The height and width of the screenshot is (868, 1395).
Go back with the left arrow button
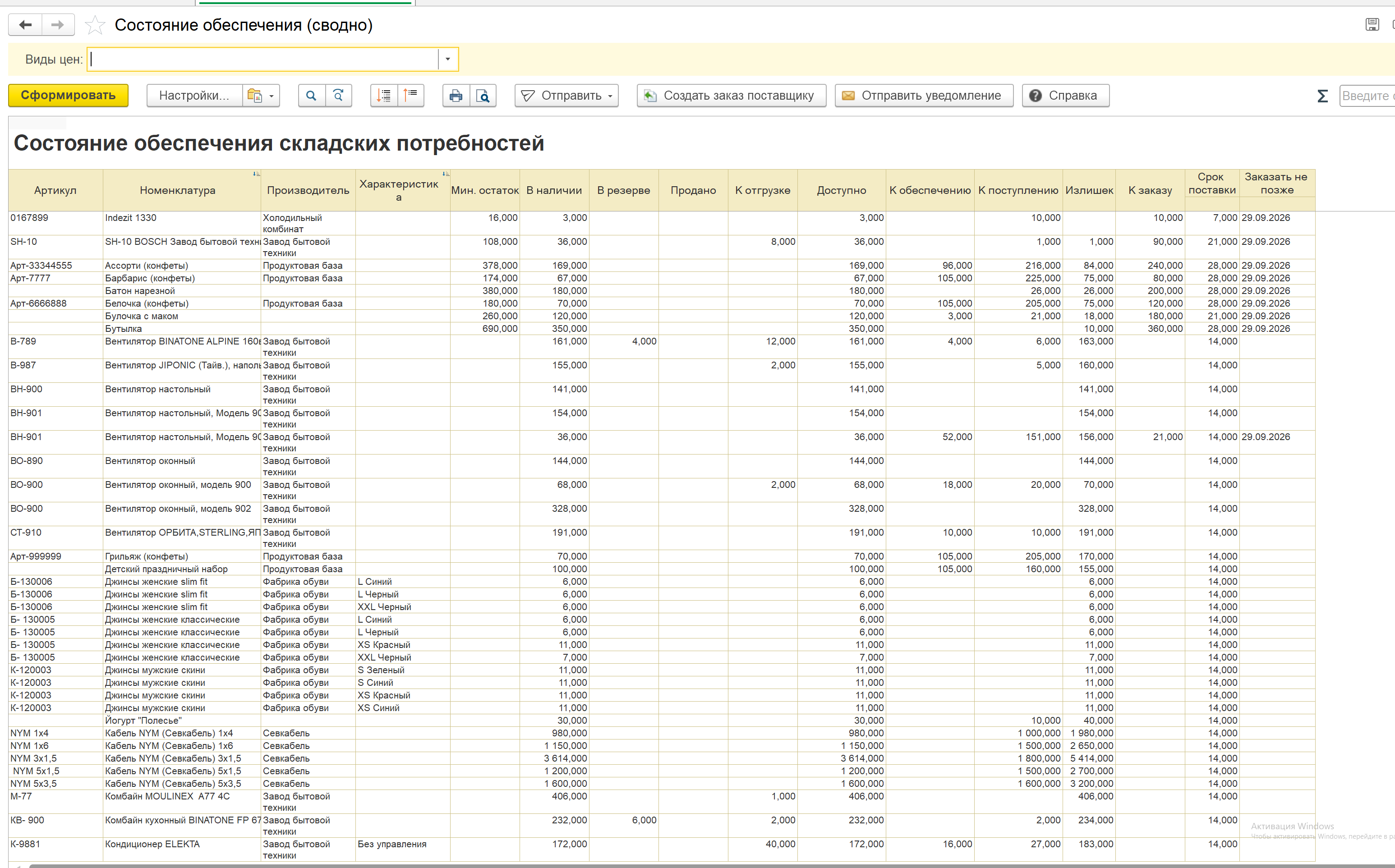[25, 25]
